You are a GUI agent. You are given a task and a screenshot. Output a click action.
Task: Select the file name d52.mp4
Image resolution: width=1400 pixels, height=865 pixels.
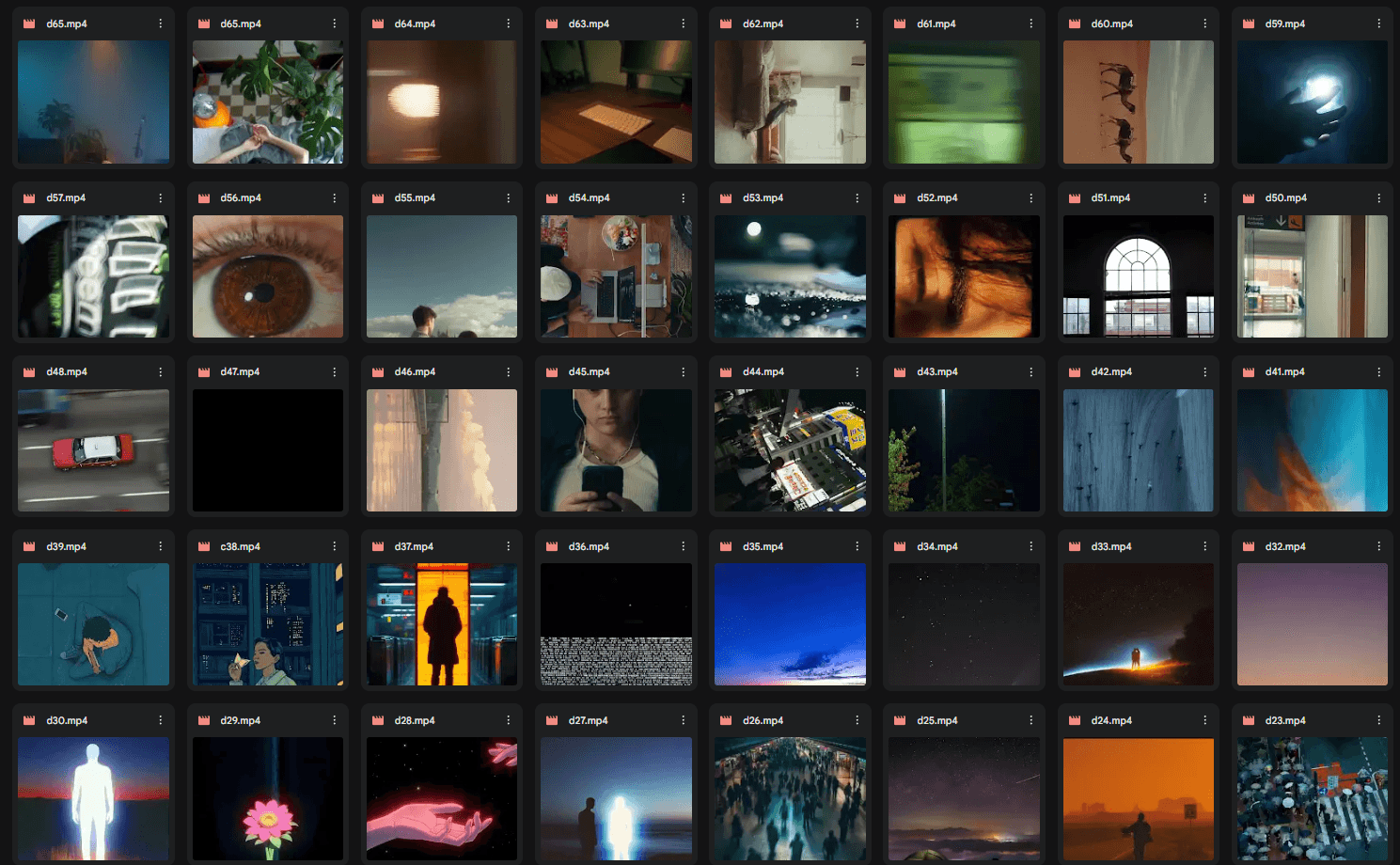(x=937, y=198)
